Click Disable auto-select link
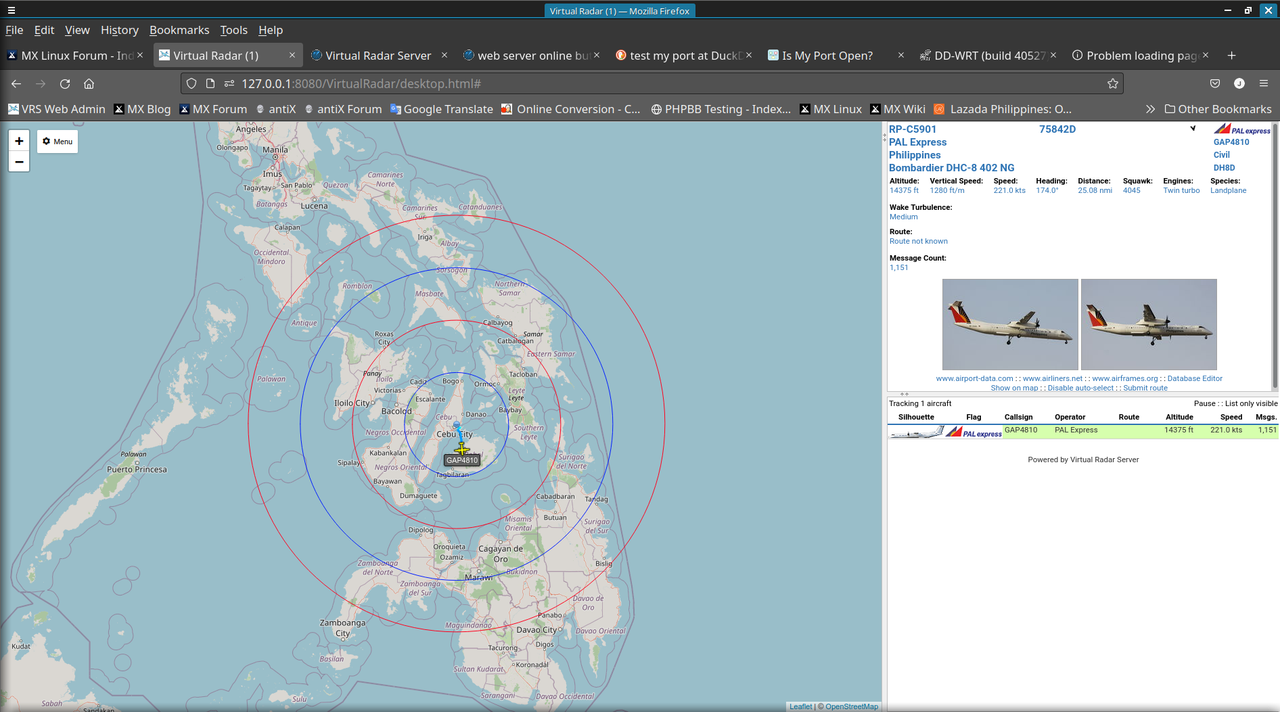Image resolution: width=1280 pixels, height=712 pixels. [x=1081, y=388]
